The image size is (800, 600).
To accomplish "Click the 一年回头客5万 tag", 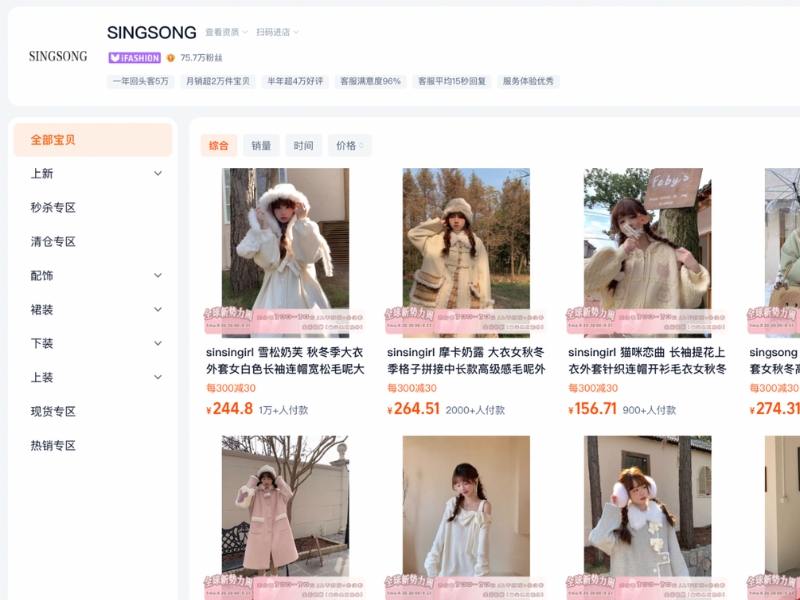I will pos(140,82).
